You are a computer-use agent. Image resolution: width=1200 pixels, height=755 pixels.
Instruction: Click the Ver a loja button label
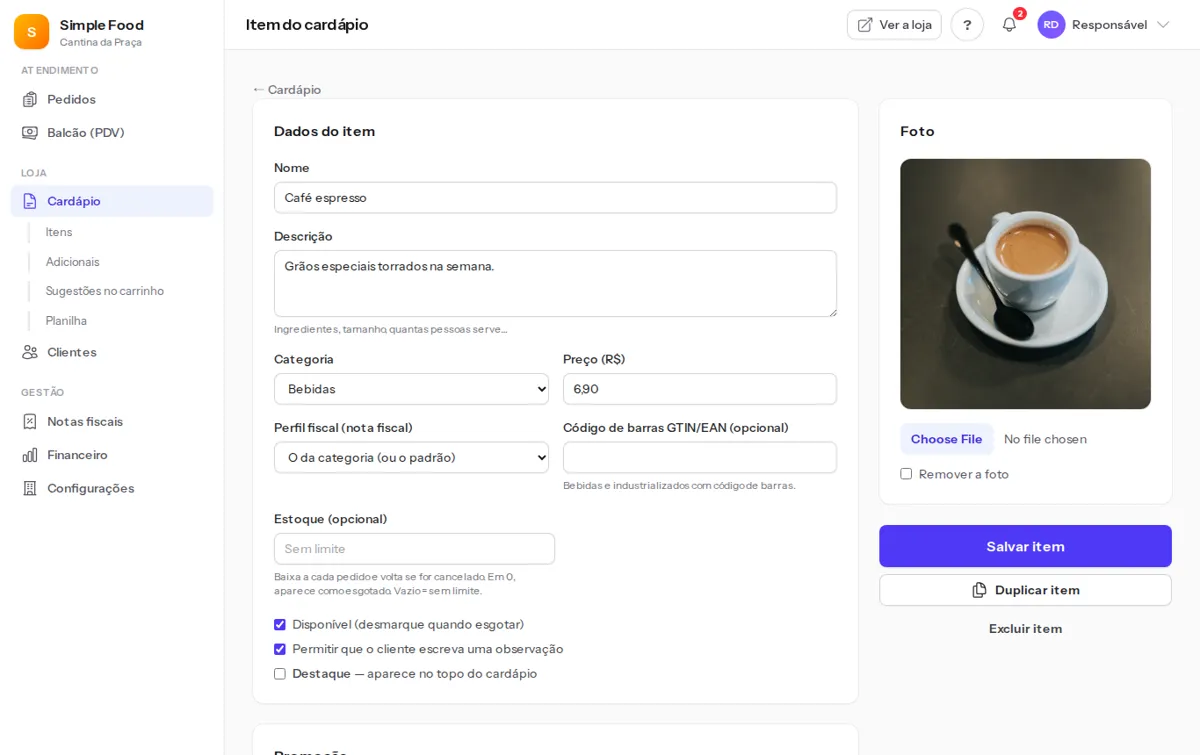pos(905,25)
